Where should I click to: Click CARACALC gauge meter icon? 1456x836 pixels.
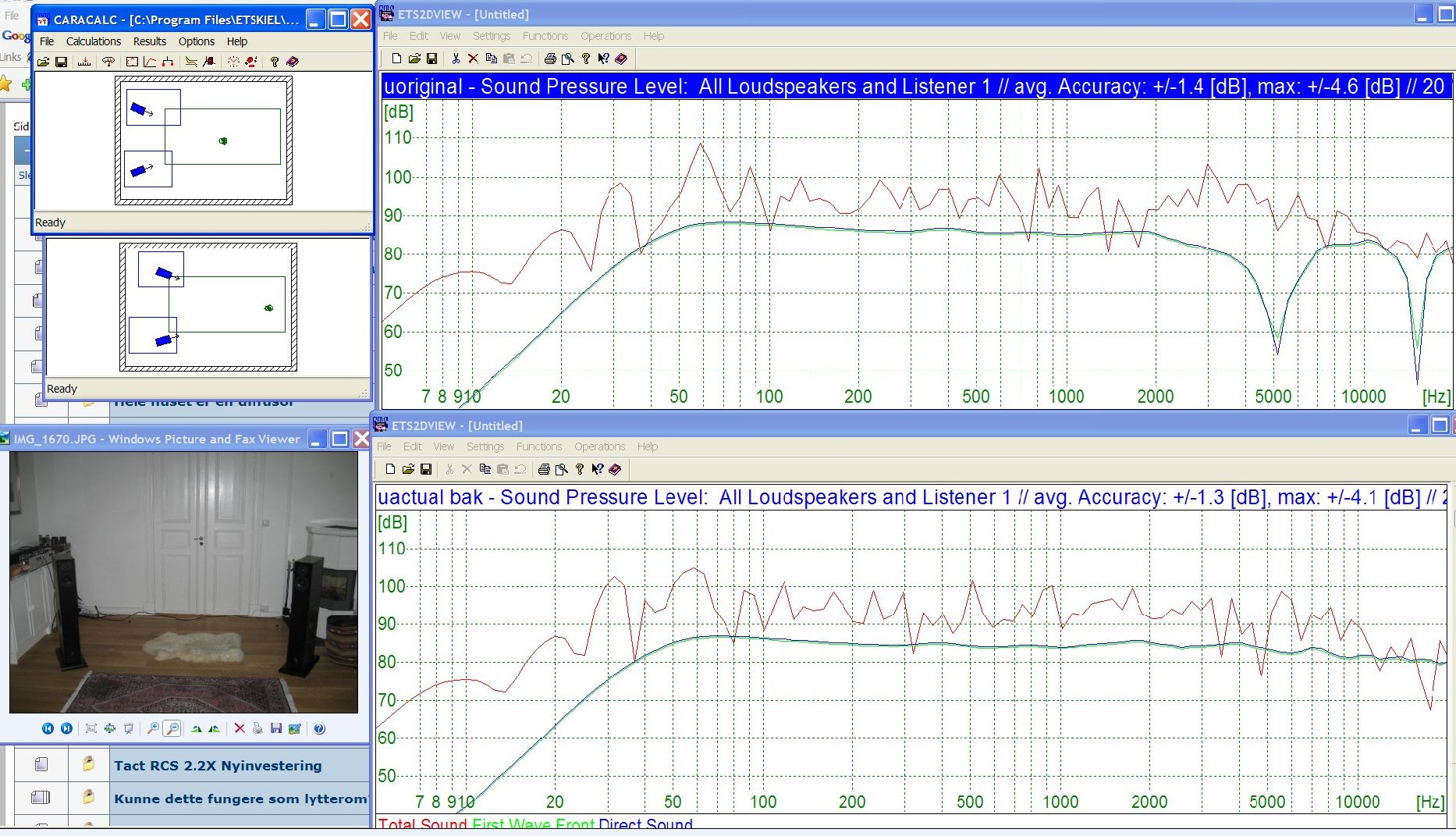[108, 62]
